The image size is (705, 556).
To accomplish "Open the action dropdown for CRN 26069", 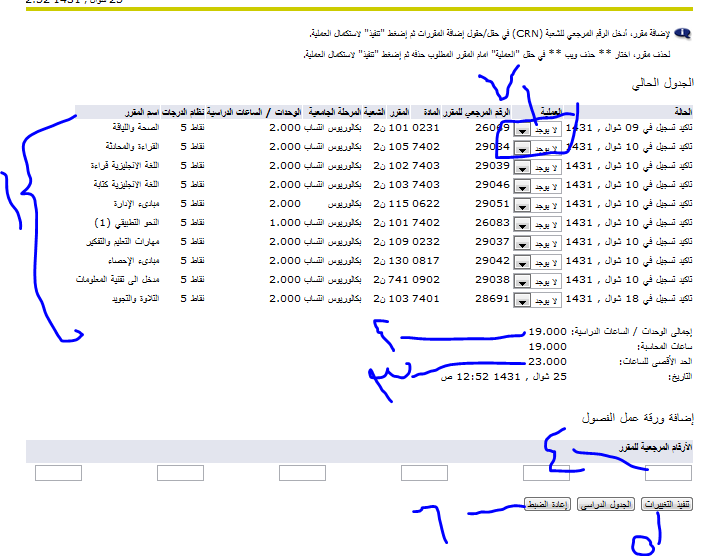I will pos(537,130).
